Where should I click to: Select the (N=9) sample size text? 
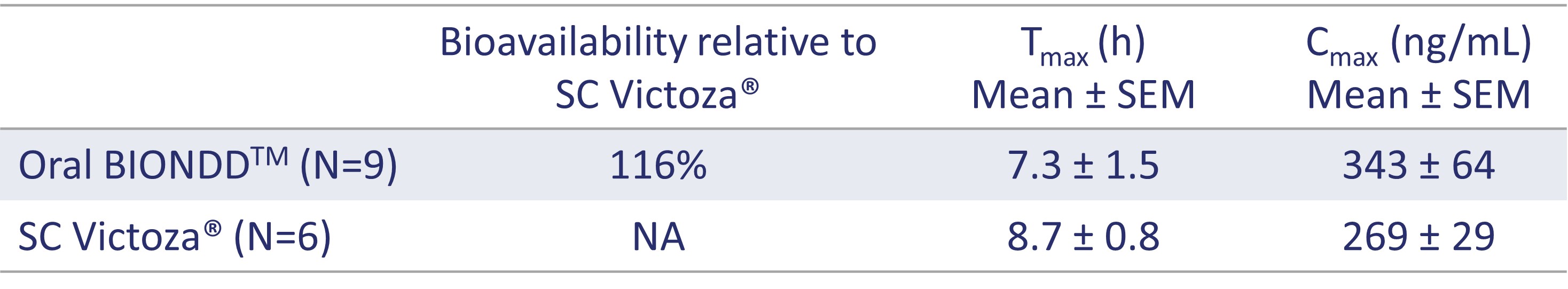[349, 166]
